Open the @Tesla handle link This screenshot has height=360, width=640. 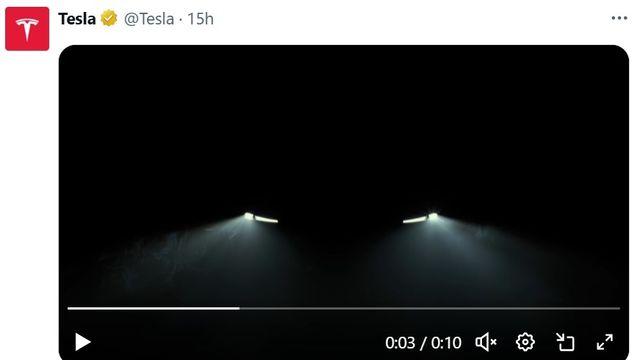(x=149, y=19)
